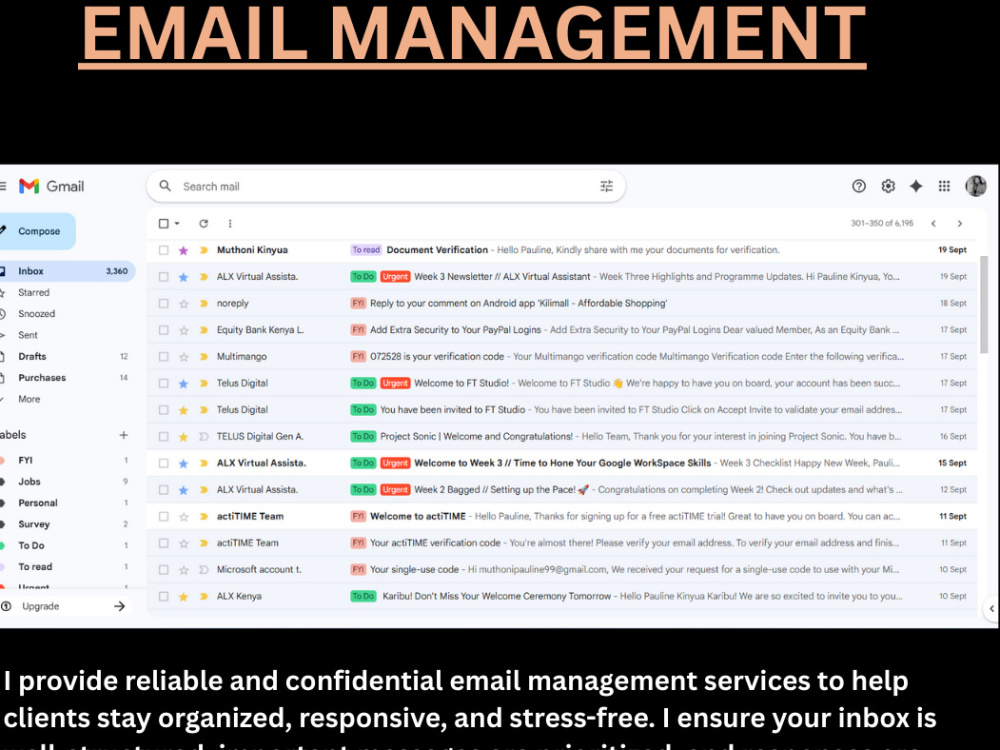Click the search magnifier icon
Image resolution: width=1000 pixels, height=750 pixels.
click(165, 186)
